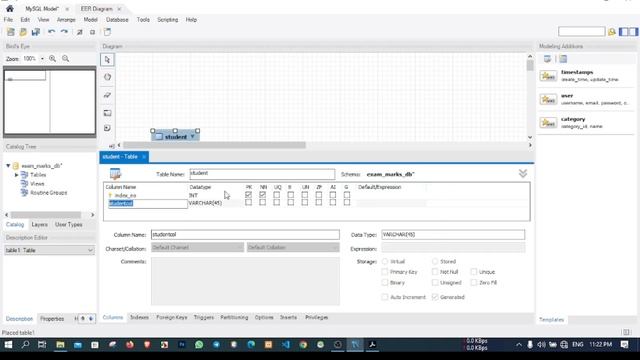Click the Data Type input field

(453, 235)
